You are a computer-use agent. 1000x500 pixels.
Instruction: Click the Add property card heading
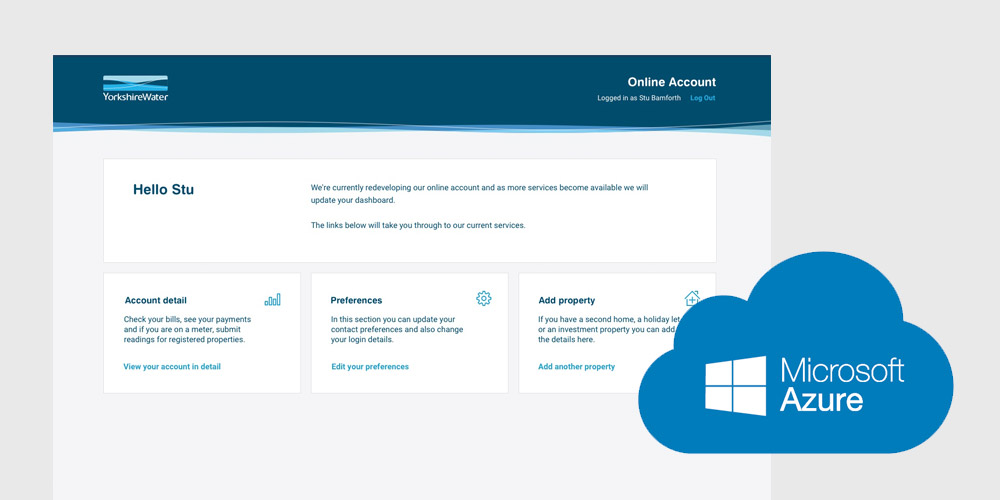pyautogui.click(x=566, y=300)
